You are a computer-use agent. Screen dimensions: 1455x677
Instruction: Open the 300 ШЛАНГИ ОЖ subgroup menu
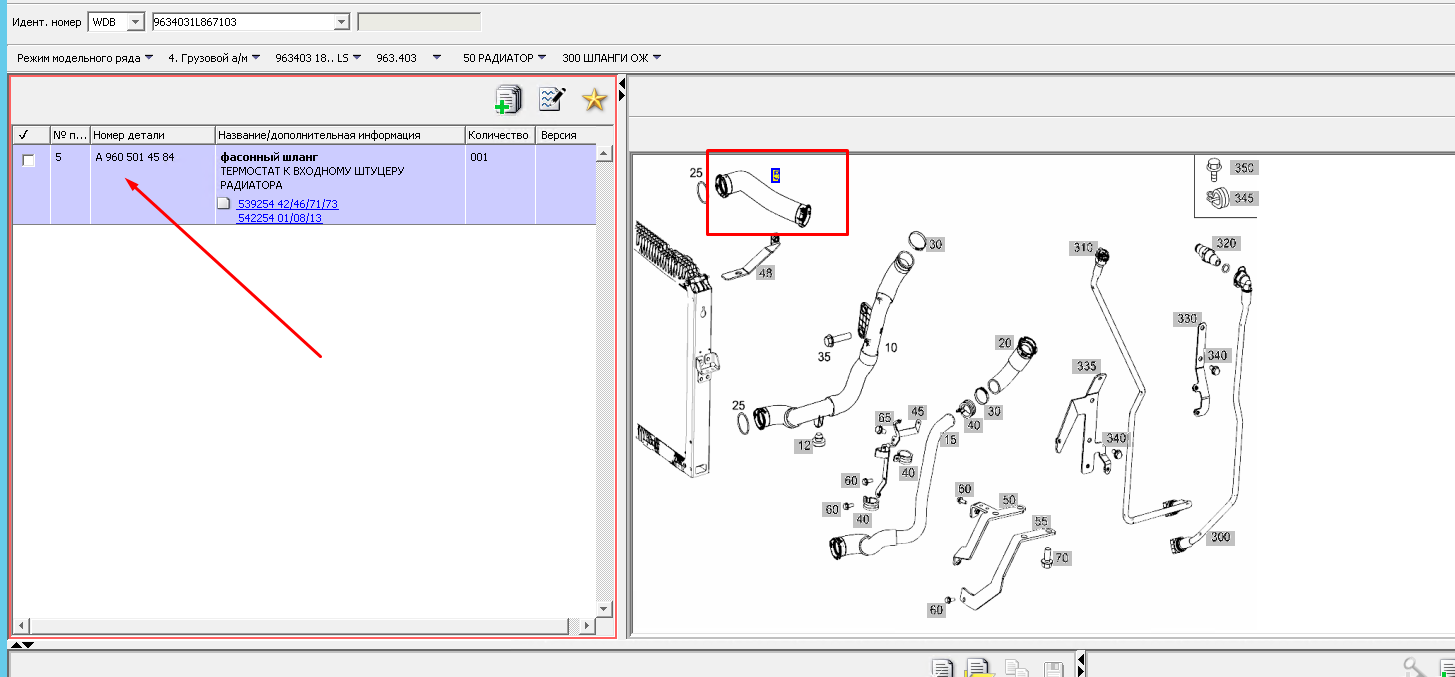click(611, 58)
